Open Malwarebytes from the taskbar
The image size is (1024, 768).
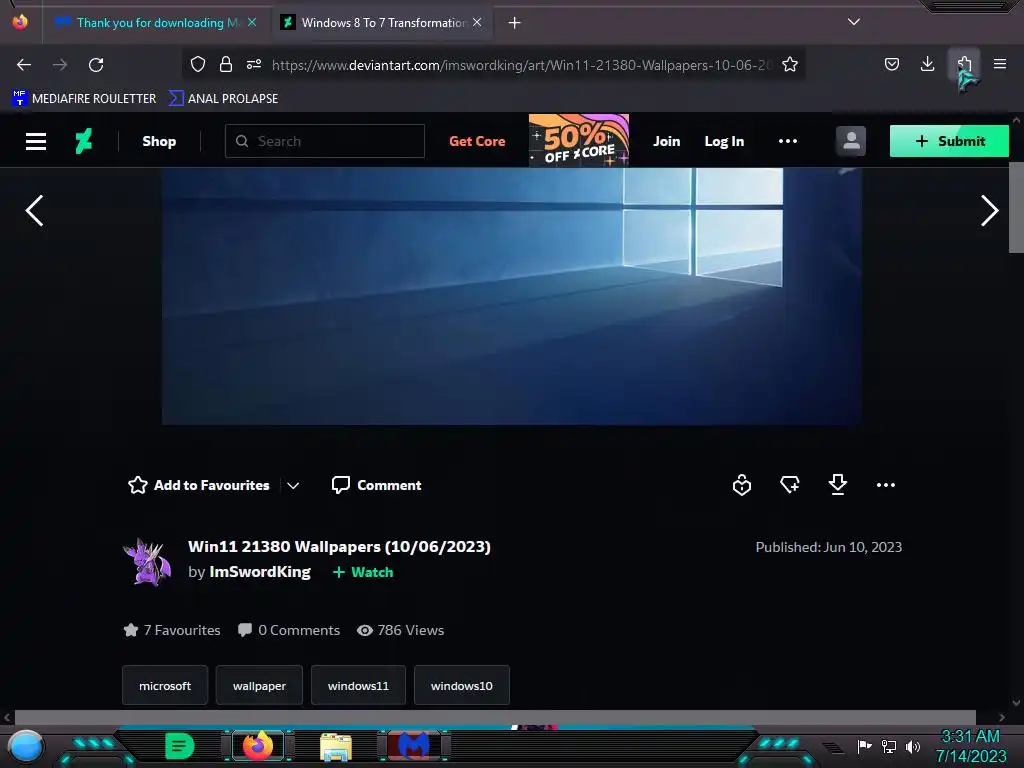tap(414, 746)
